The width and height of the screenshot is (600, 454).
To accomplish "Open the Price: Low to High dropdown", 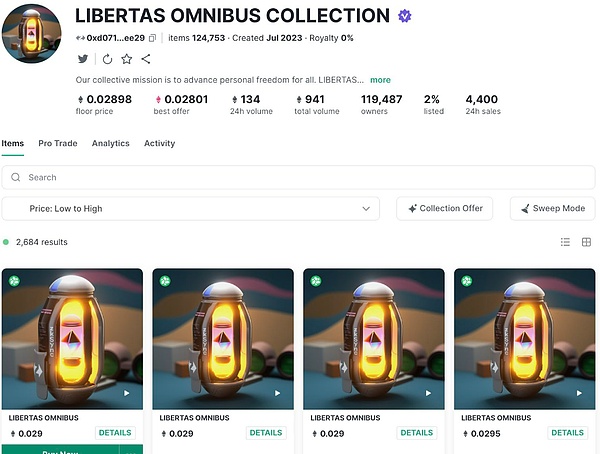I will click(191, 208).
